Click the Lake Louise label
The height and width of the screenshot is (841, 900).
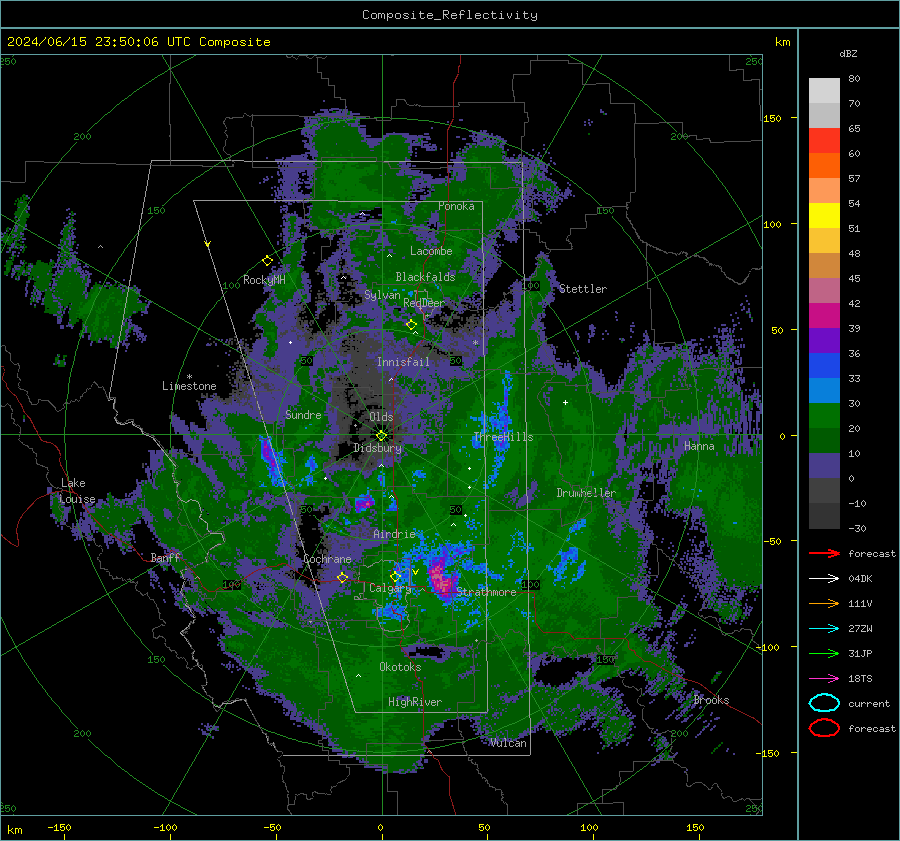[x=77, y=491]
